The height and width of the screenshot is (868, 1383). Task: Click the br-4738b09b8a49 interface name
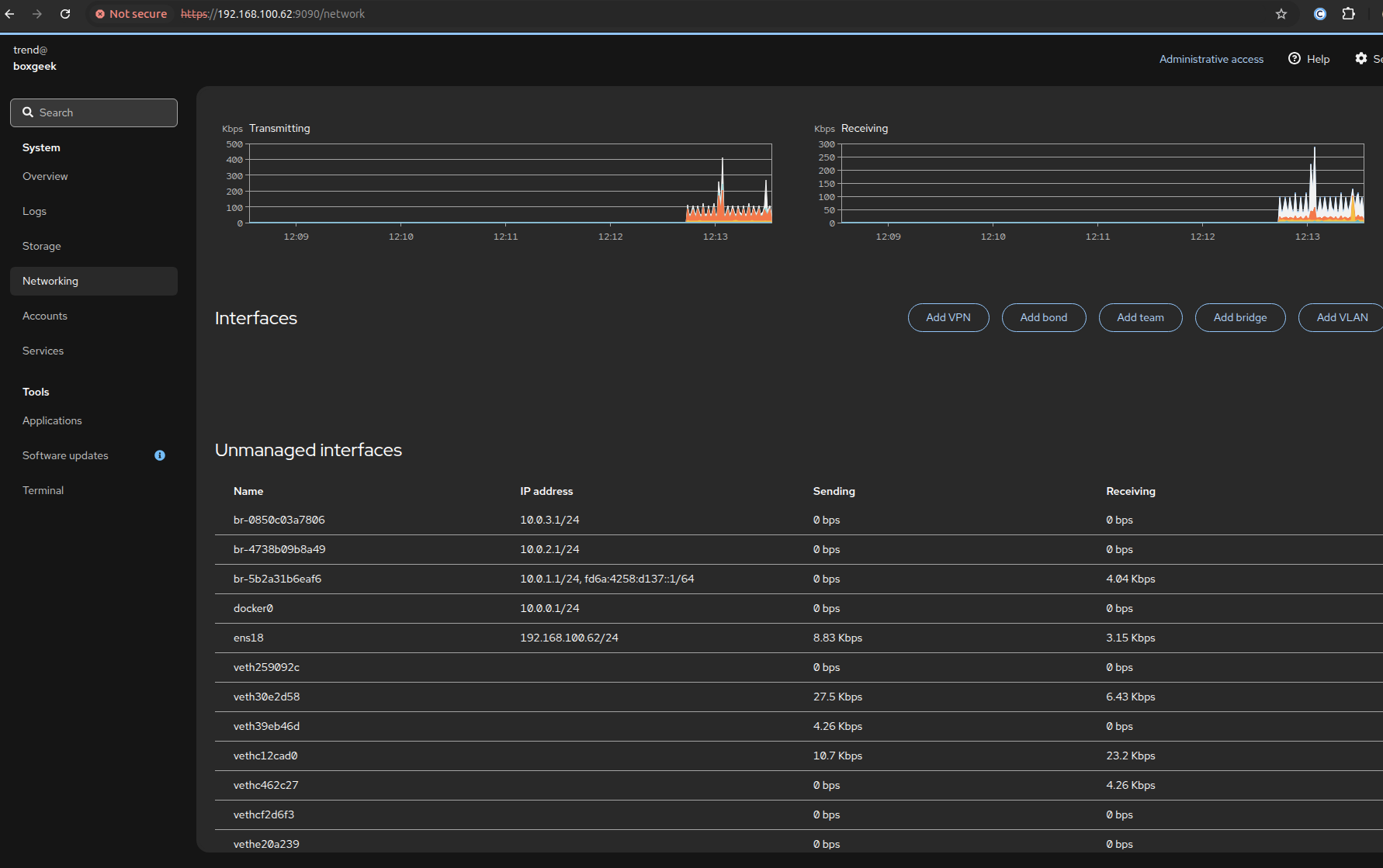pyautogui.click(x=279, y=549)
